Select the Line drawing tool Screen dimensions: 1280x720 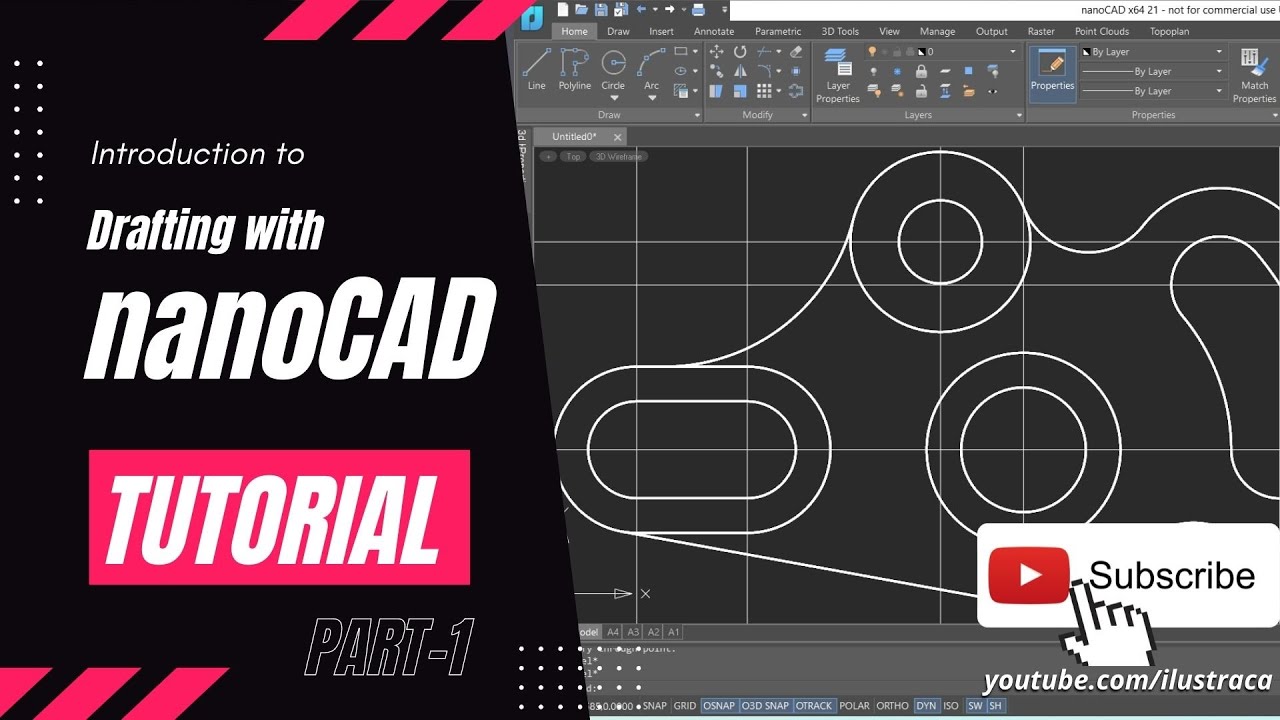pos(537,70)
